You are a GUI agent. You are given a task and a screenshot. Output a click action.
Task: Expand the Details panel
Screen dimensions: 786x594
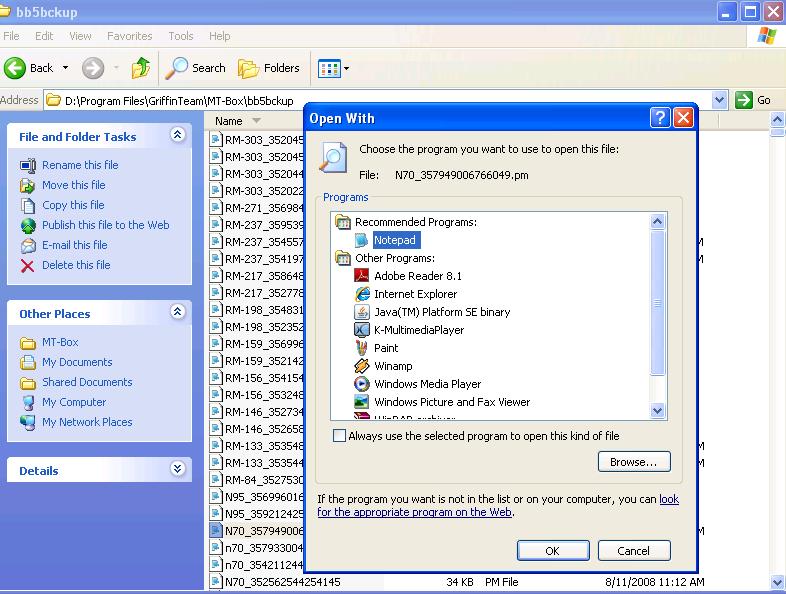pyautogui.click(x=177, y=469)
